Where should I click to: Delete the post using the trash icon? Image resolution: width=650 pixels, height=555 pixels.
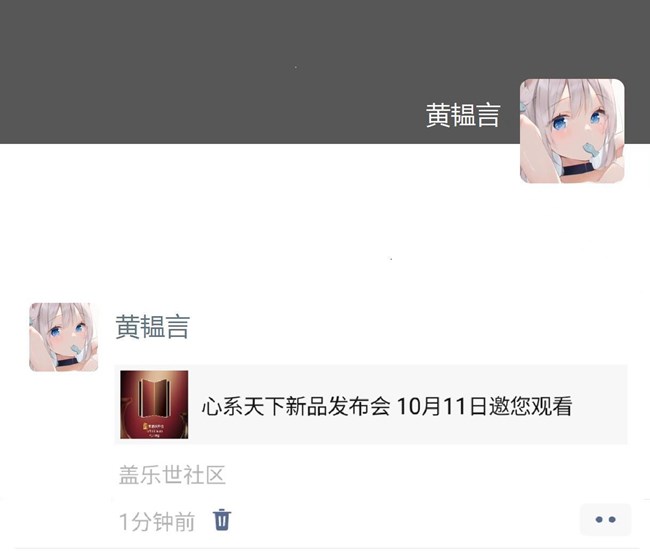(x=222, y=519)
